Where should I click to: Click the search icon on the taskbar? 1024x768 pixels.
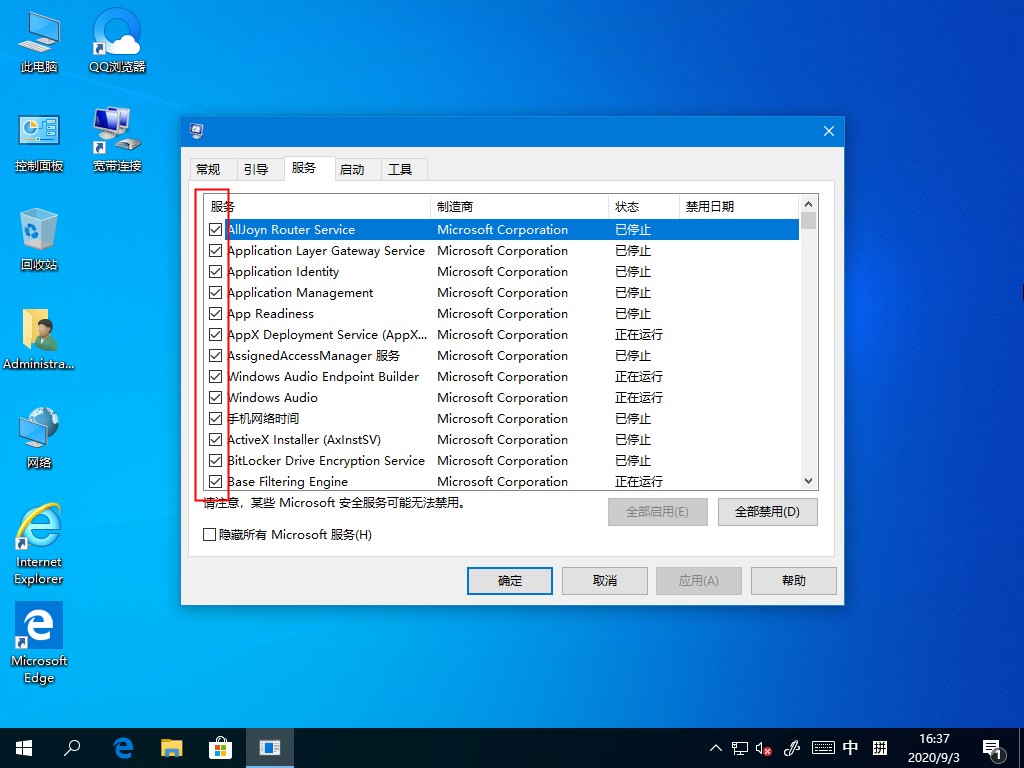click(73, 747)
